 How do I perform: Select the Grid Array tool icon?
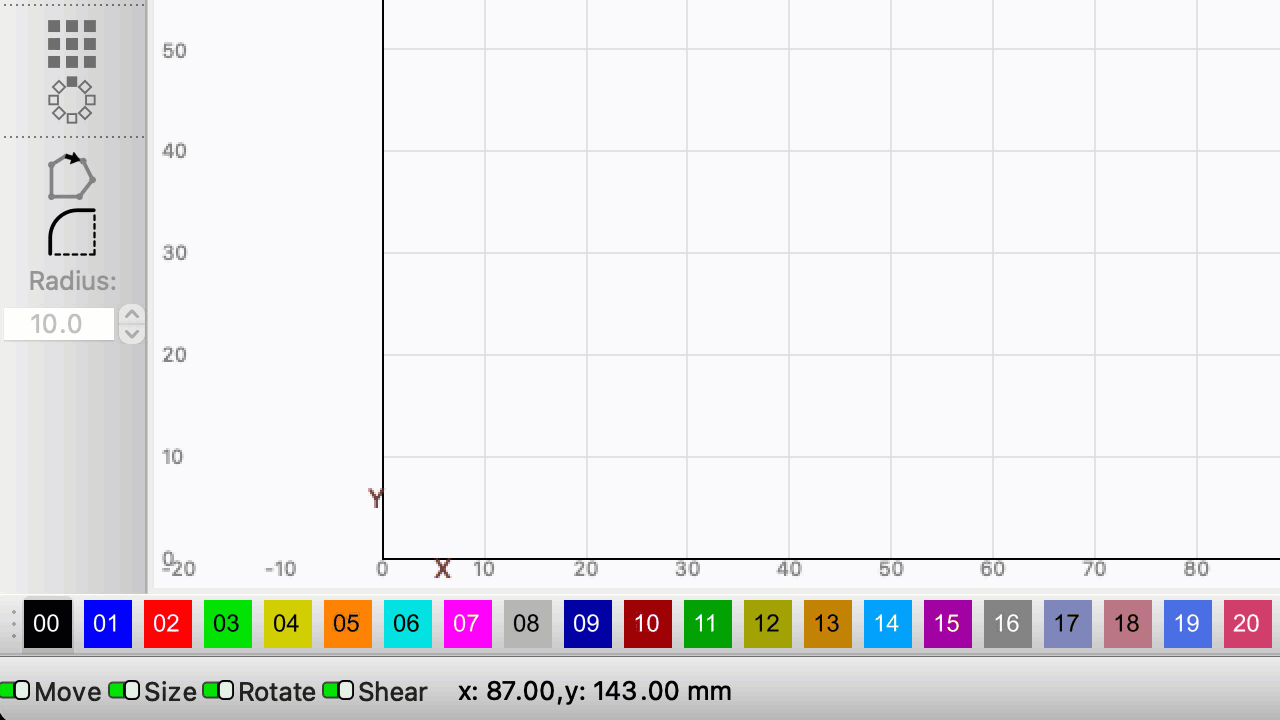[72, 44]
